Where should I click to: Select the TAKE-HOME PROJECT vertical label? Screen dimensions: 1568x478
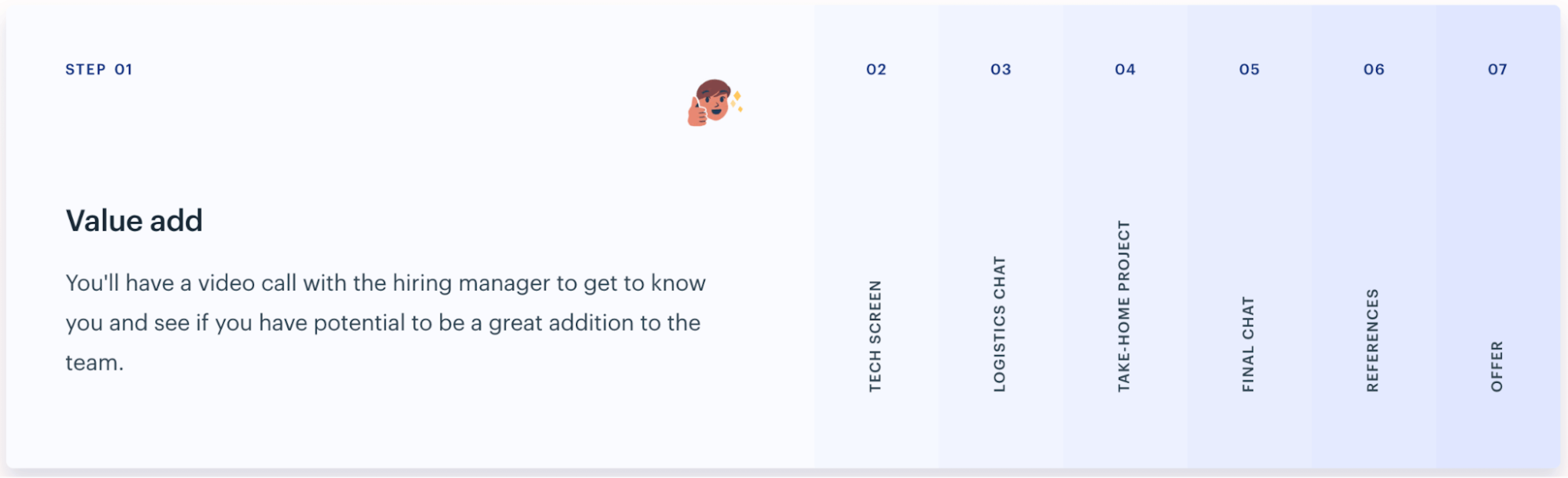(x=1124, y=306)
